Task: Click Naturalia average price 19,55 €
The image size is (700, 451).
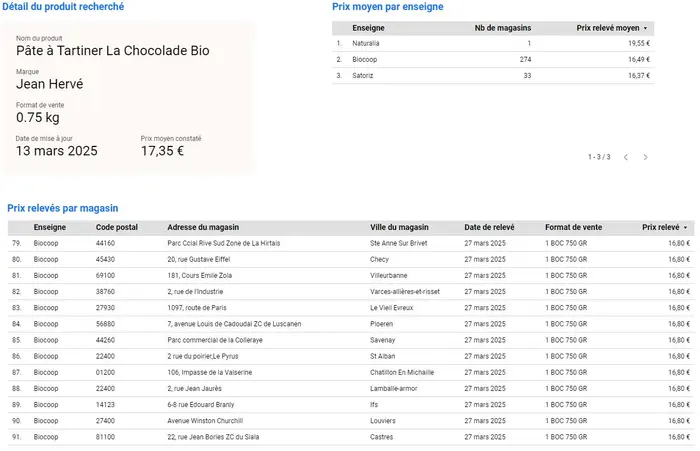Action: click(639, 43)
